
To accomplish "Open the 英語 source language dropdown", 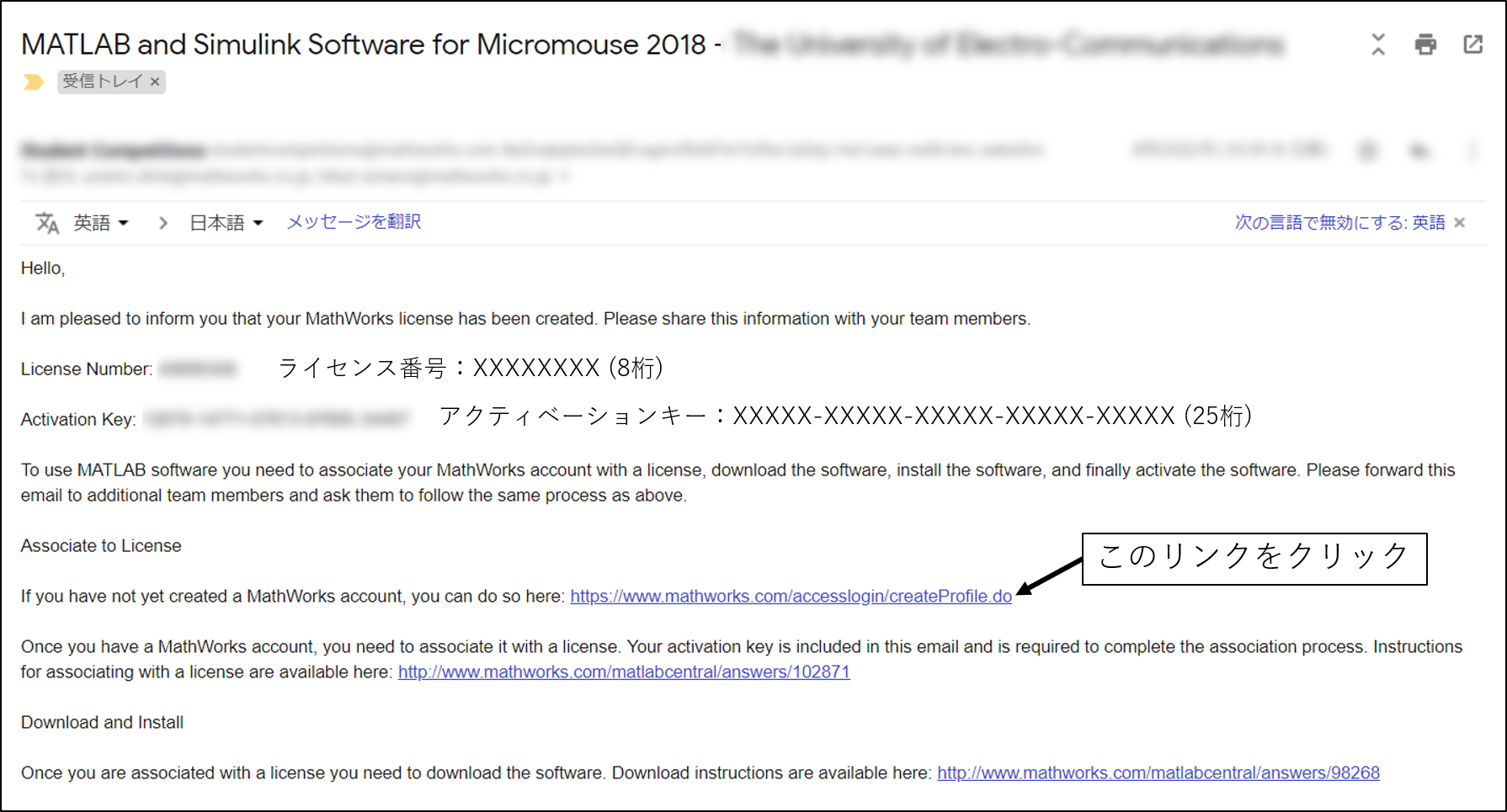I will (x=101, y=223).
